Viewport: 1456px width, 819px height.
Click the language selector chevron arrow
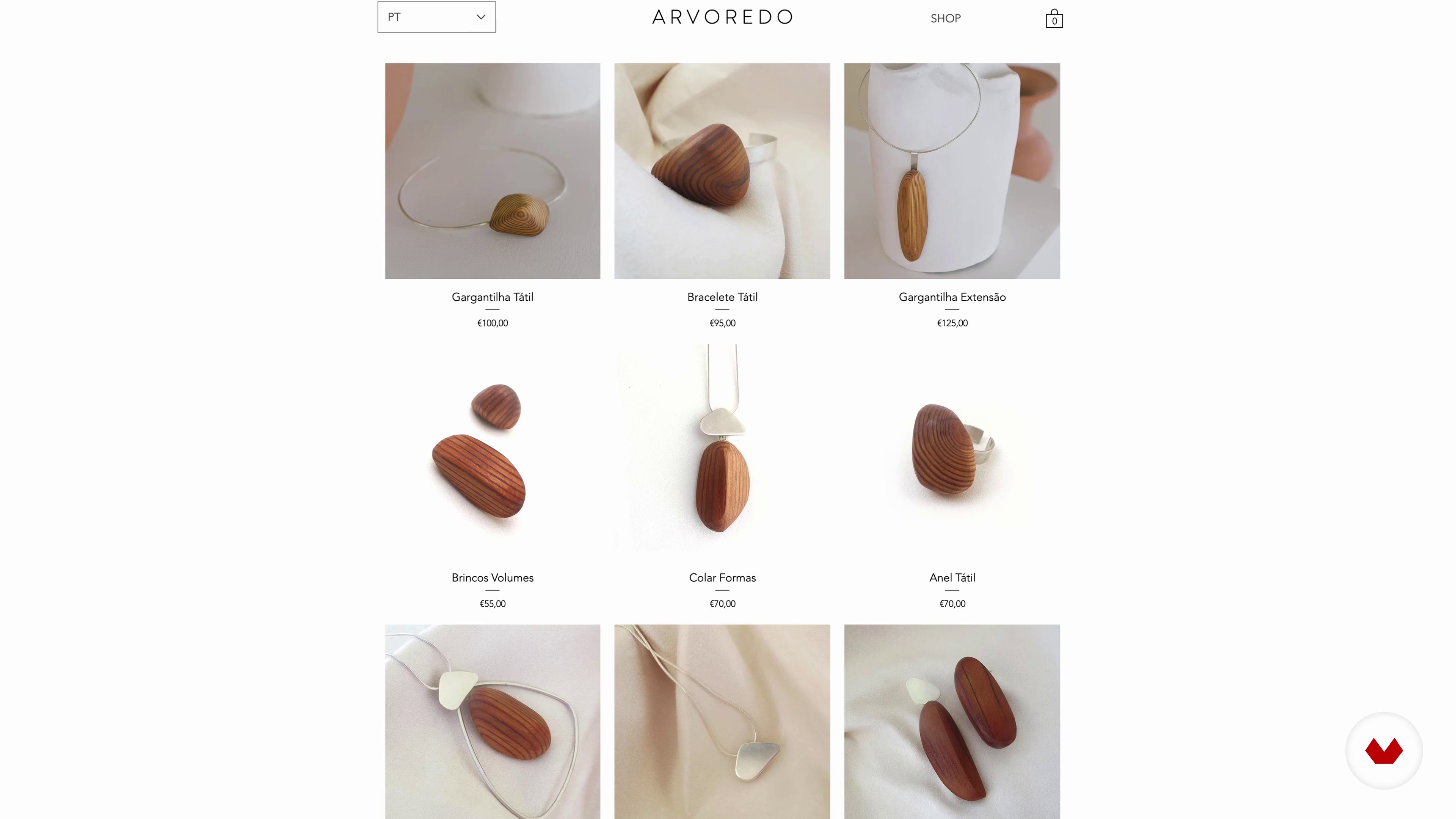click(481, 17)
